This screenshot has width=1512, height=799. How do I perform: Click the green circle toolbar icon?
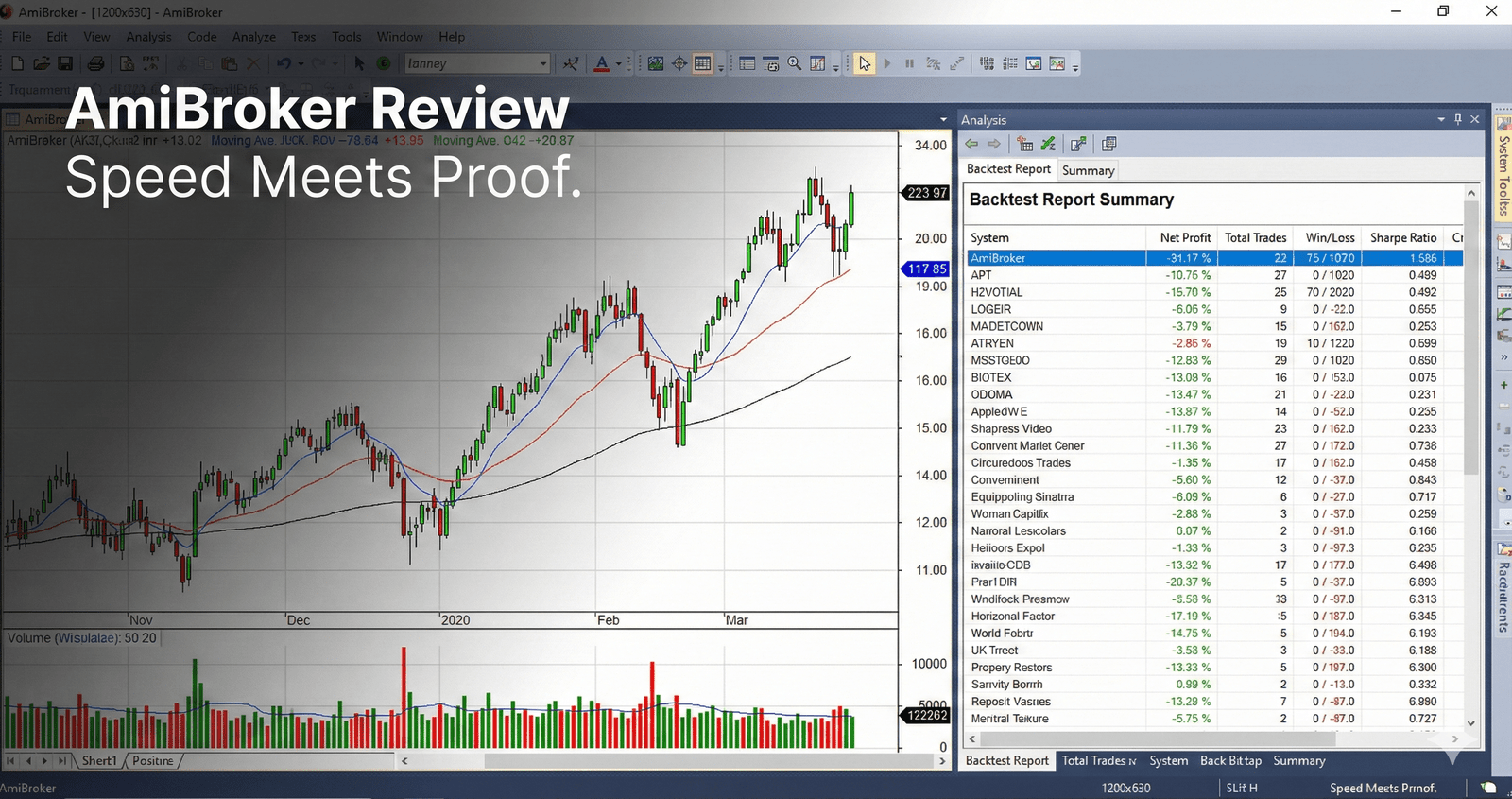pos(384,63)
